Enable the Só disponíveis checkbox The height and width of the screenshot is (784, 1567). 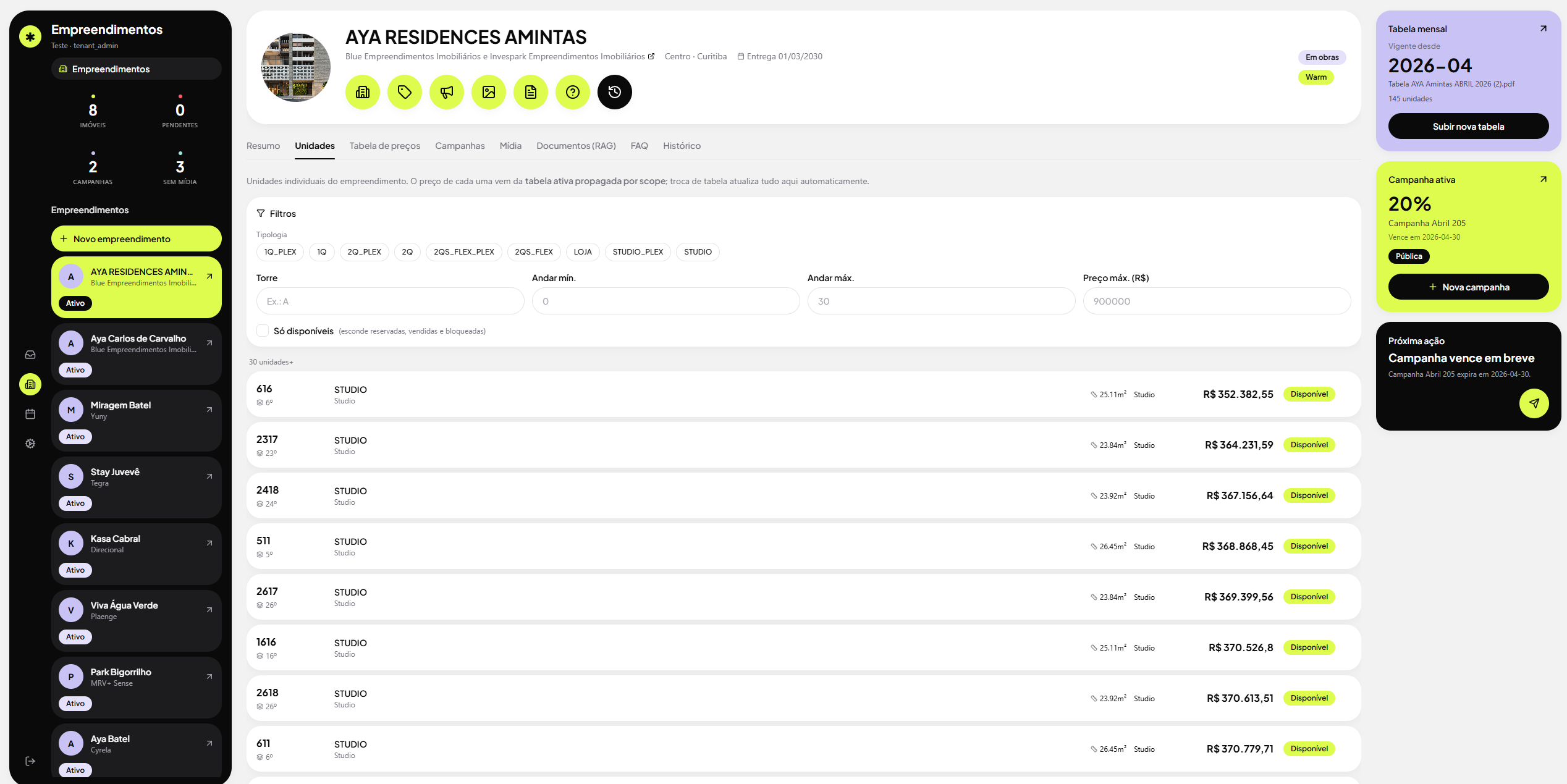[x=263, y=331]
